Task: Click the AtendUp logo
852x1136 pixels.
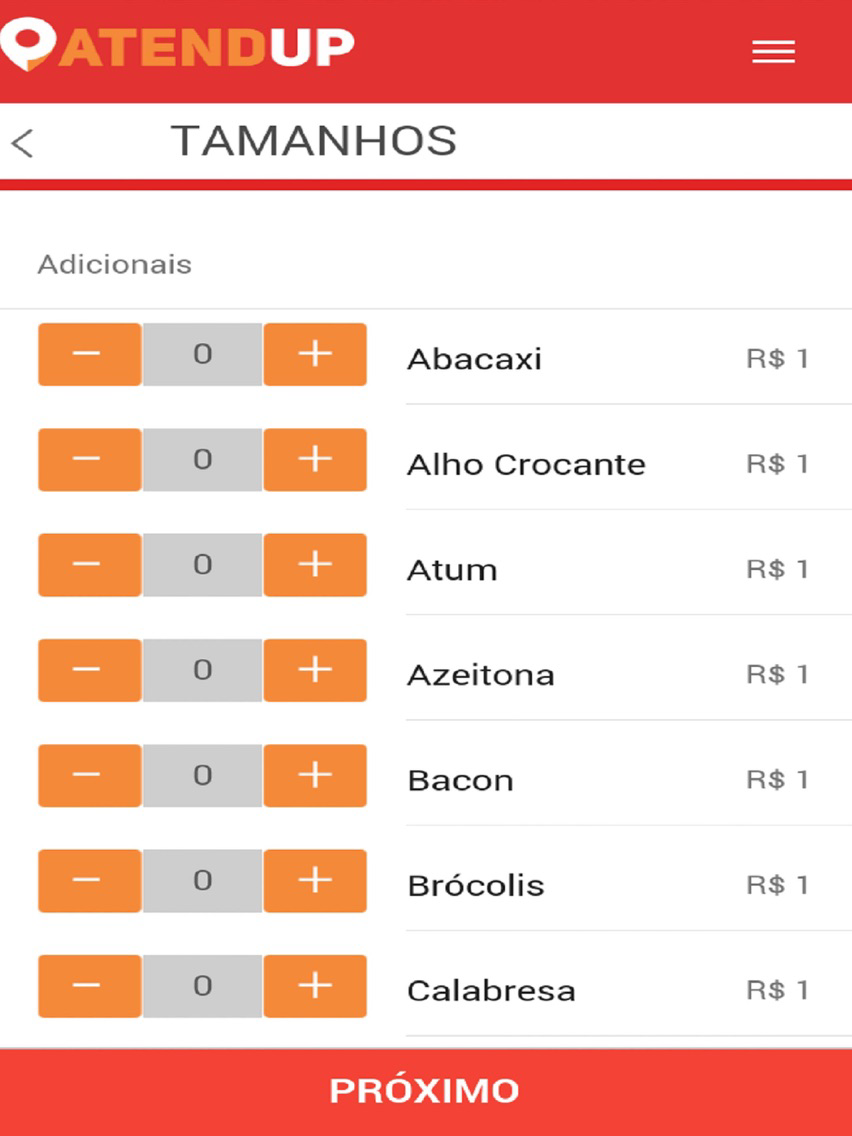Action: 178,48
